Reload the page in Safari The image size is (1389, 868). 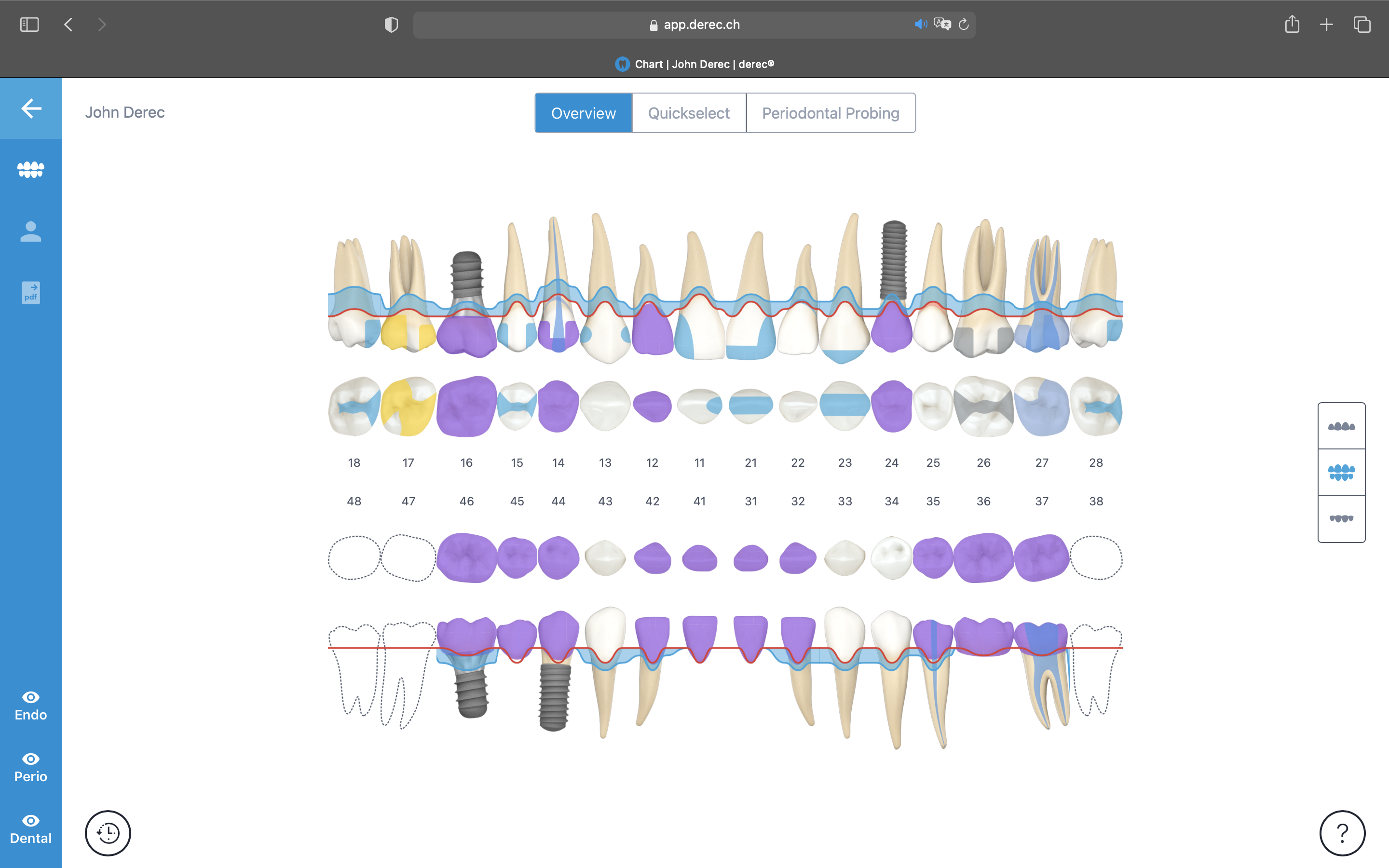963,24
